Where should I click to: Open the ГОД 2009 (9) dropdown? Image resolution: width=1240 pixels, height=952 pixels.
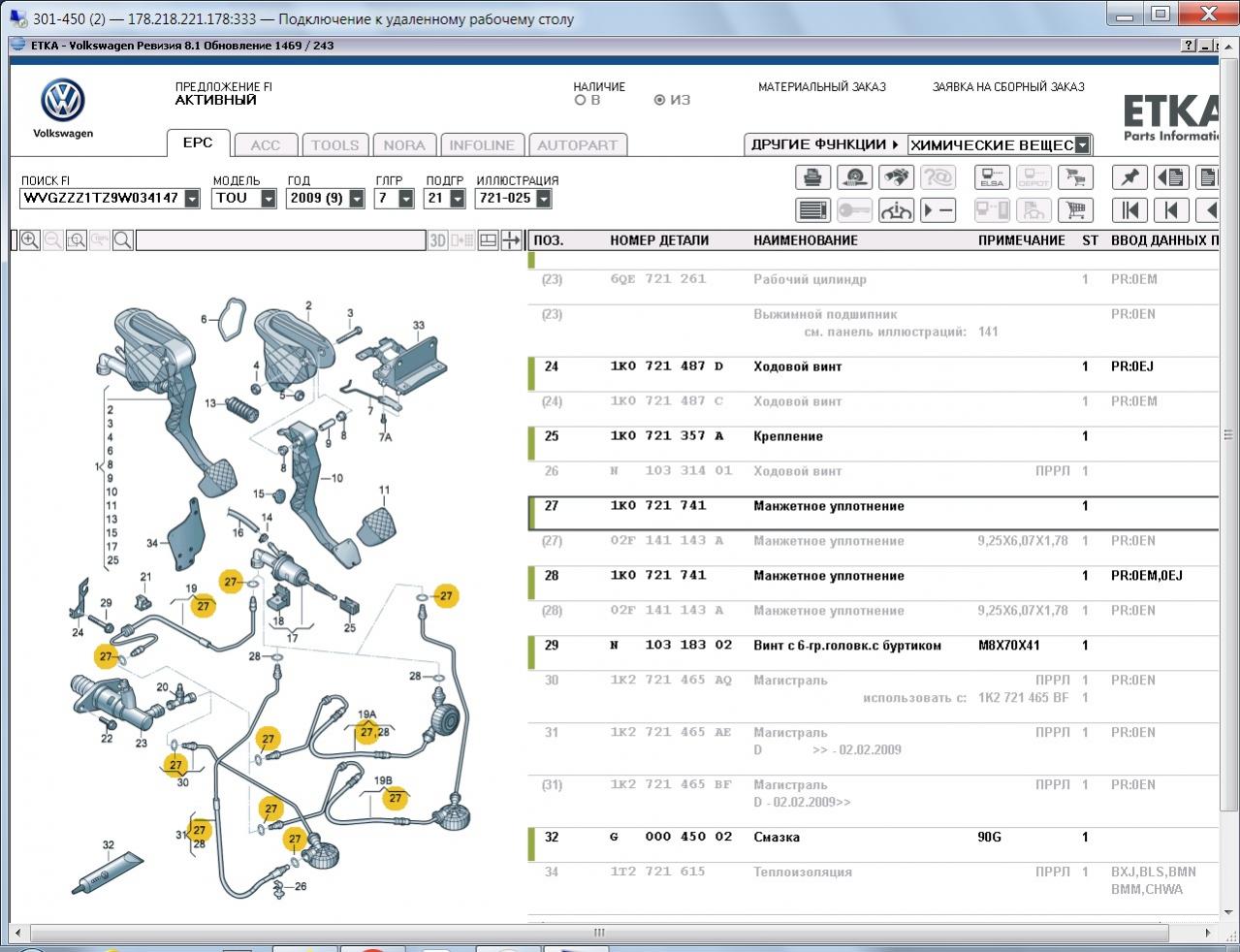pos(357,199)
